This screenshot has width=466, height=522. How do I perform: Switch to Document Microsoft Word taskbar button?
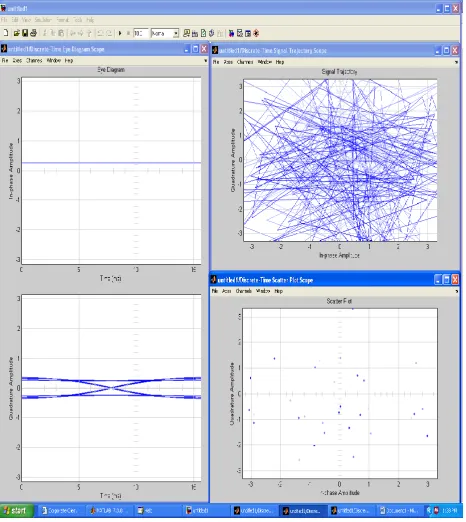tap(400, 512)
